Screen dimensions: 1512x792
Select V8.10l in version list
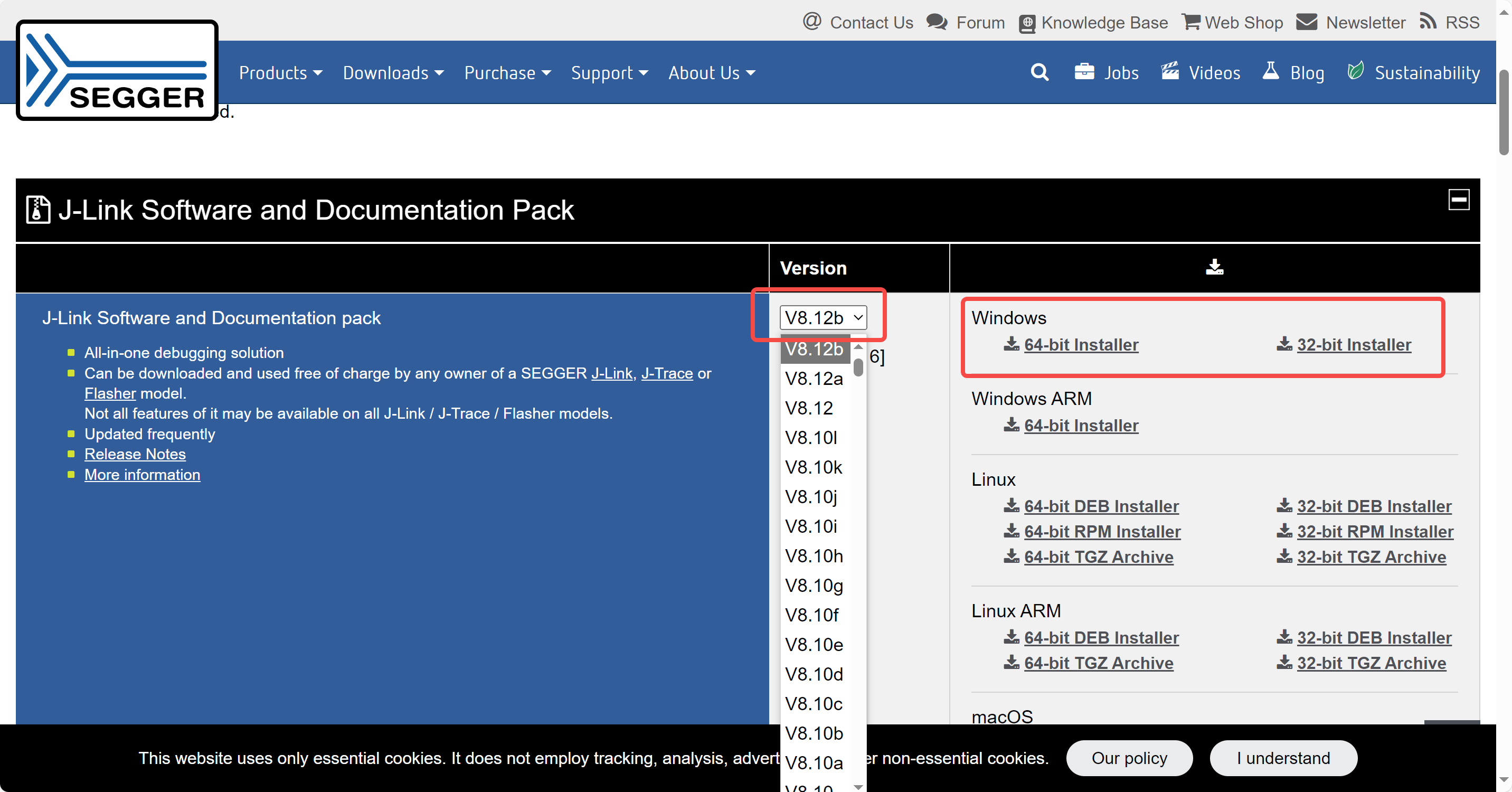pyautogui.click(x=815, y=437)
